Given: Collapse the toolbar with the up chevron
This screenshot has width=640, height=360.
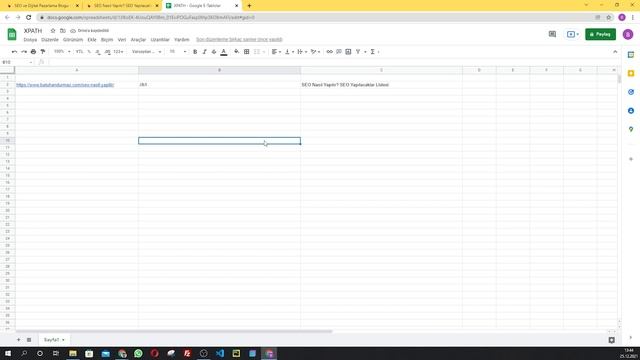Looking at the screenshot, I should [615, 52].
